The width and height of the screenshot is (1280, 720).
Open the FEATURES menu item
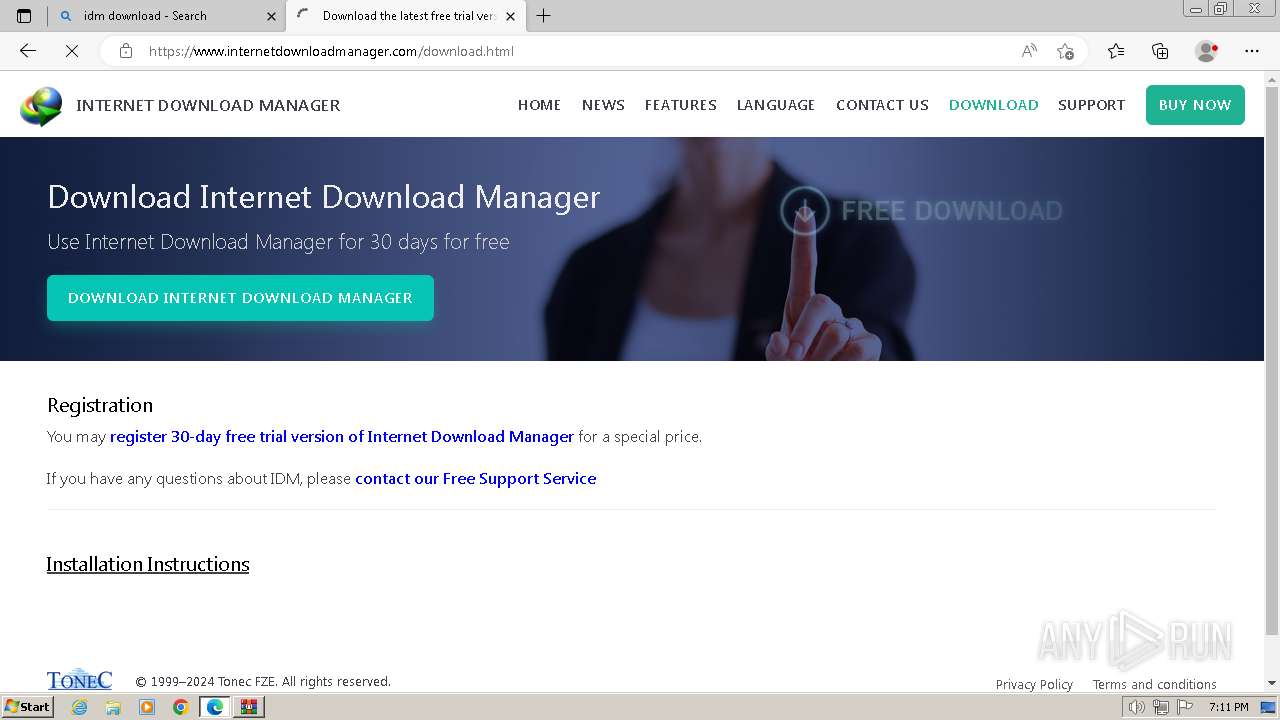tap(680, 105)
